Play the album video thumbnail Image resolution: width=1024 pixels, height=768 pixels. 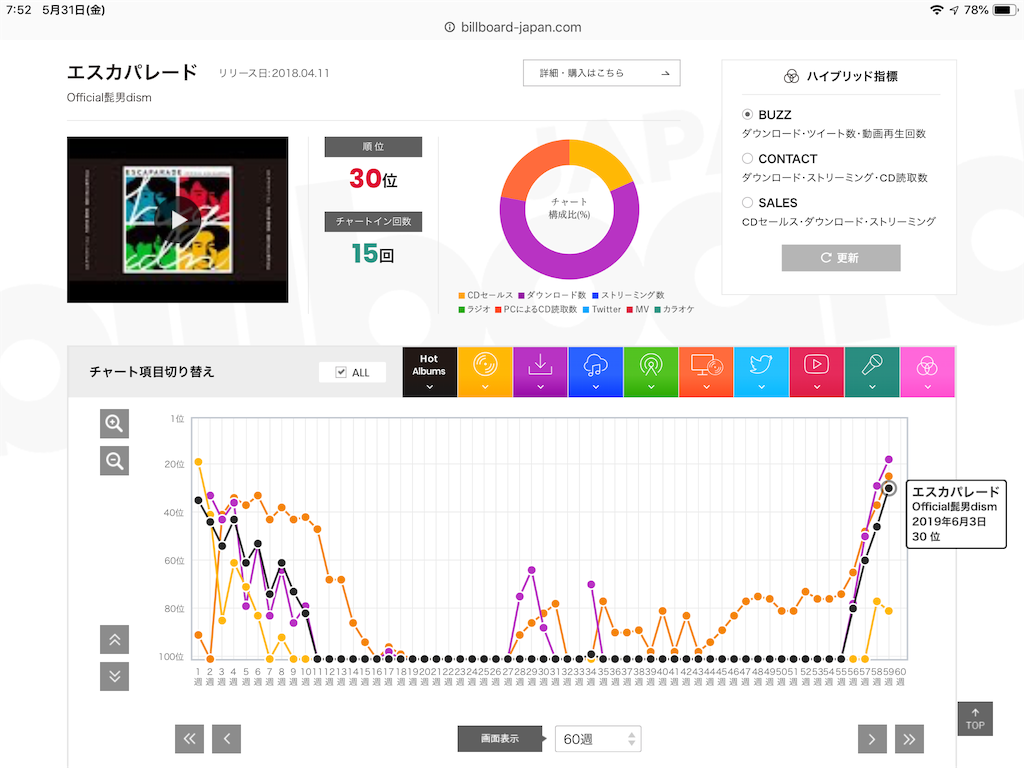pyautogui.click(x=178, y=220)
